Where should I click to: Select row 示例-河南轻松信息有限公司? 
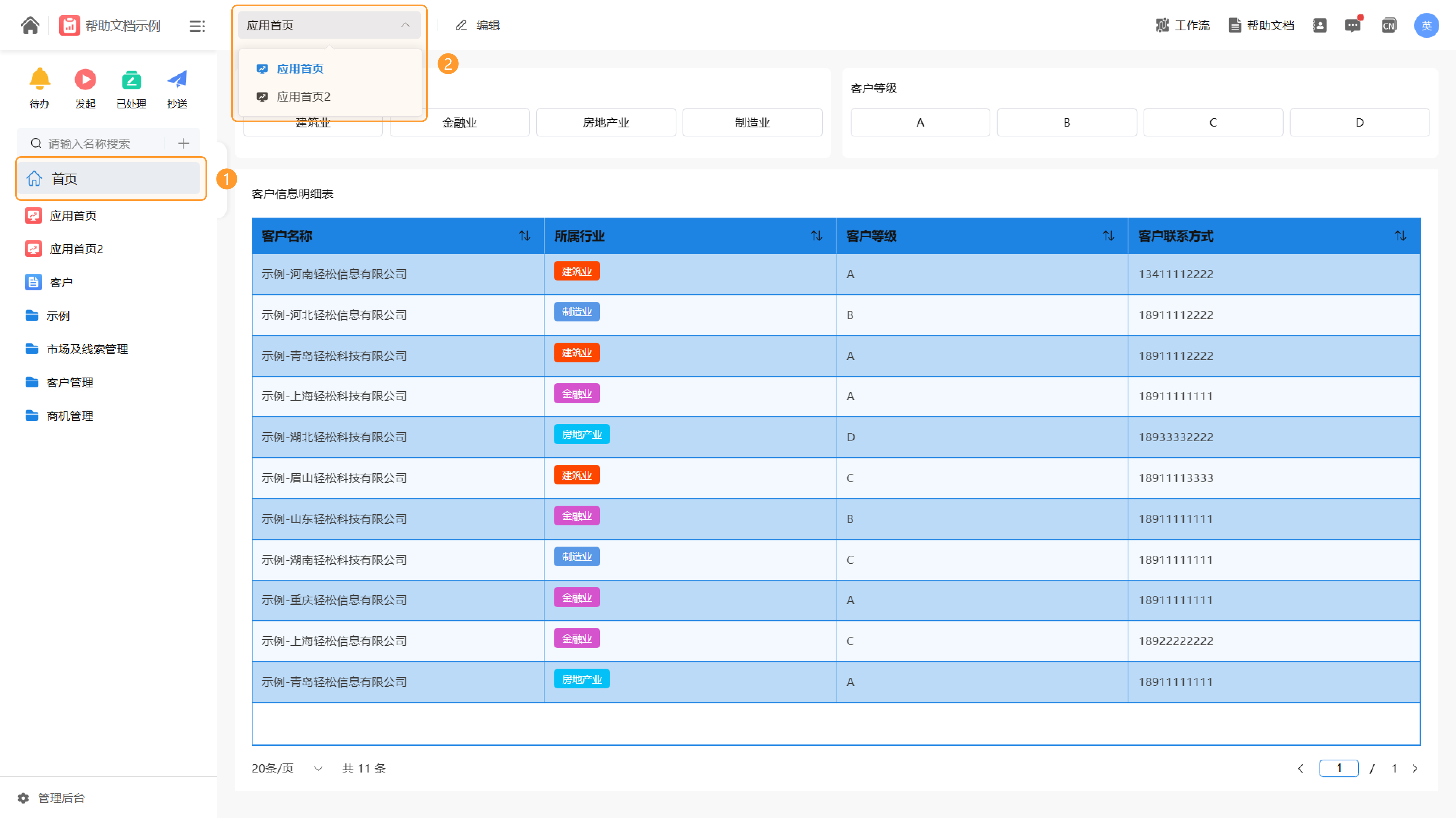[836, 274]
